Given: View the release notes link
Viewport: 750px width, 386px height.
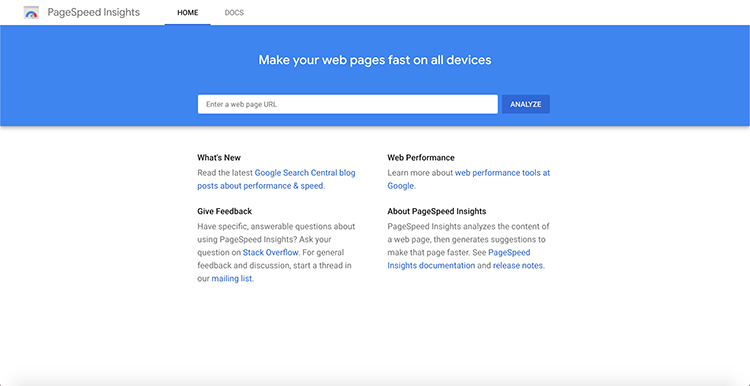Looking at the screenshot, I should pyautogui.click(x=518, y=265).
